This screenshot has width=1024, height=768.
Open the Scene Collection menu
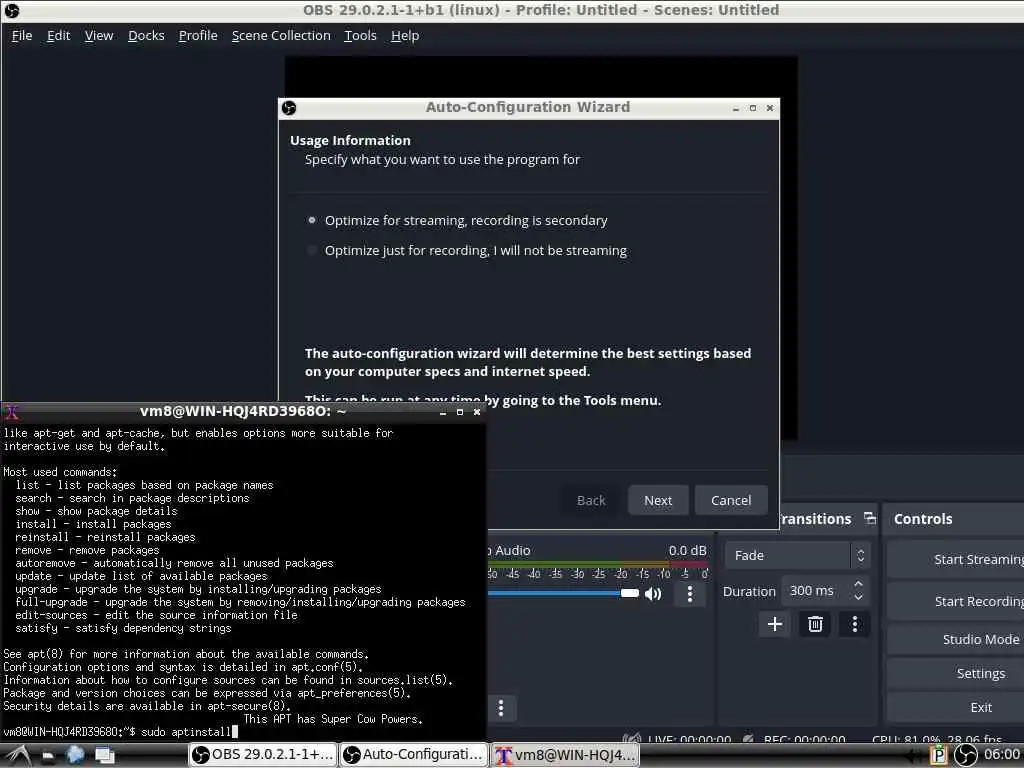click(x=281, y=36)
